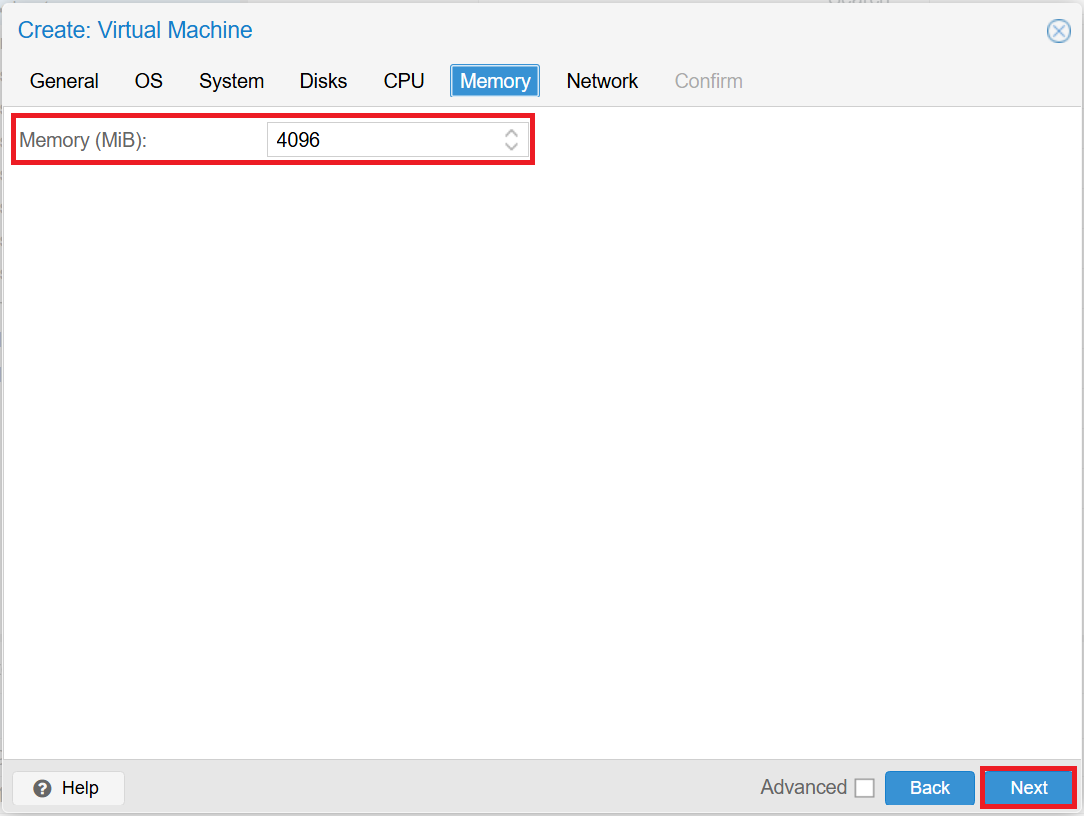Select the Memory tab
This screenshot has height=816, width=1084.
click(494, 81)
